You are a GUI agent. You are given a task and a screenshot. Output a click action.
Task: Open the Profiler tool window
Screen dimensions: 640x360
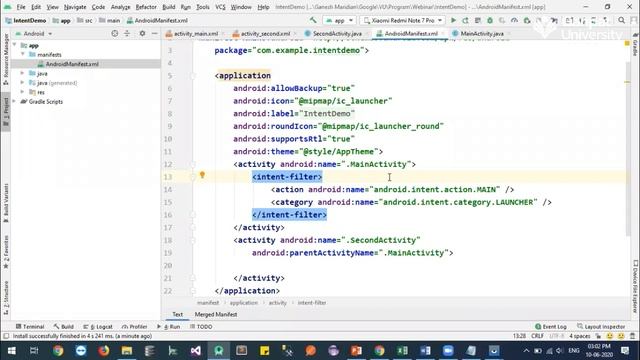[x=135, y=327]
